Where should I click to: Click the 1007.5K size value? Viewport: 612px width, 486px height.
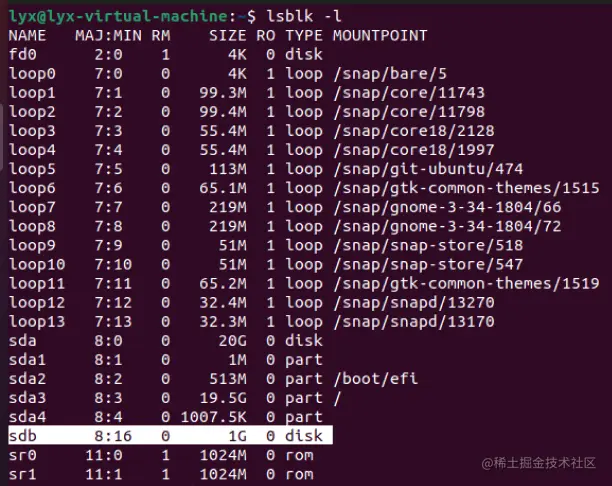coord(213,417)
